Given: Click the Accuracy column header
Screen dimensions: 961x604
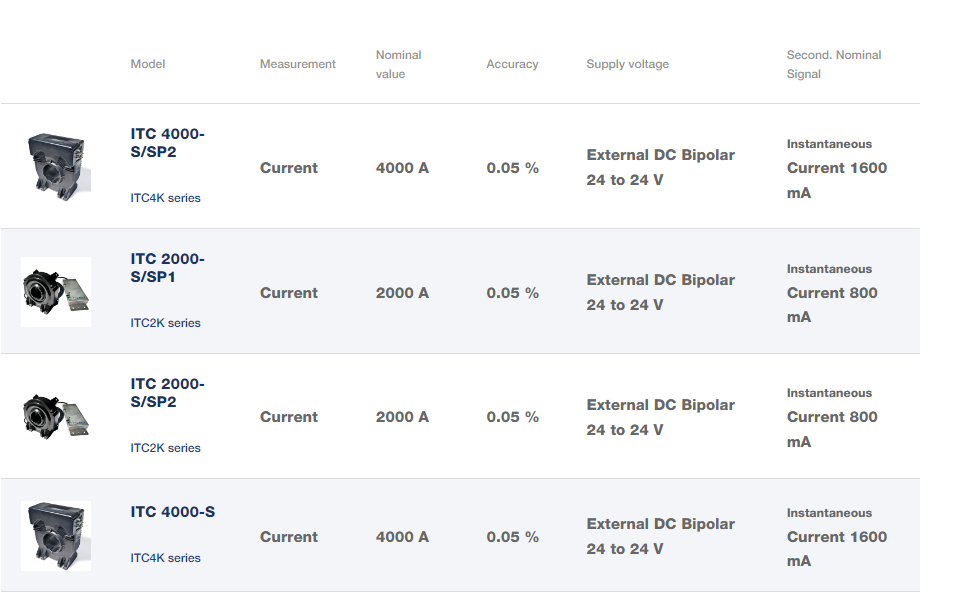Looking at the screenshot, I should coord(512,64).
